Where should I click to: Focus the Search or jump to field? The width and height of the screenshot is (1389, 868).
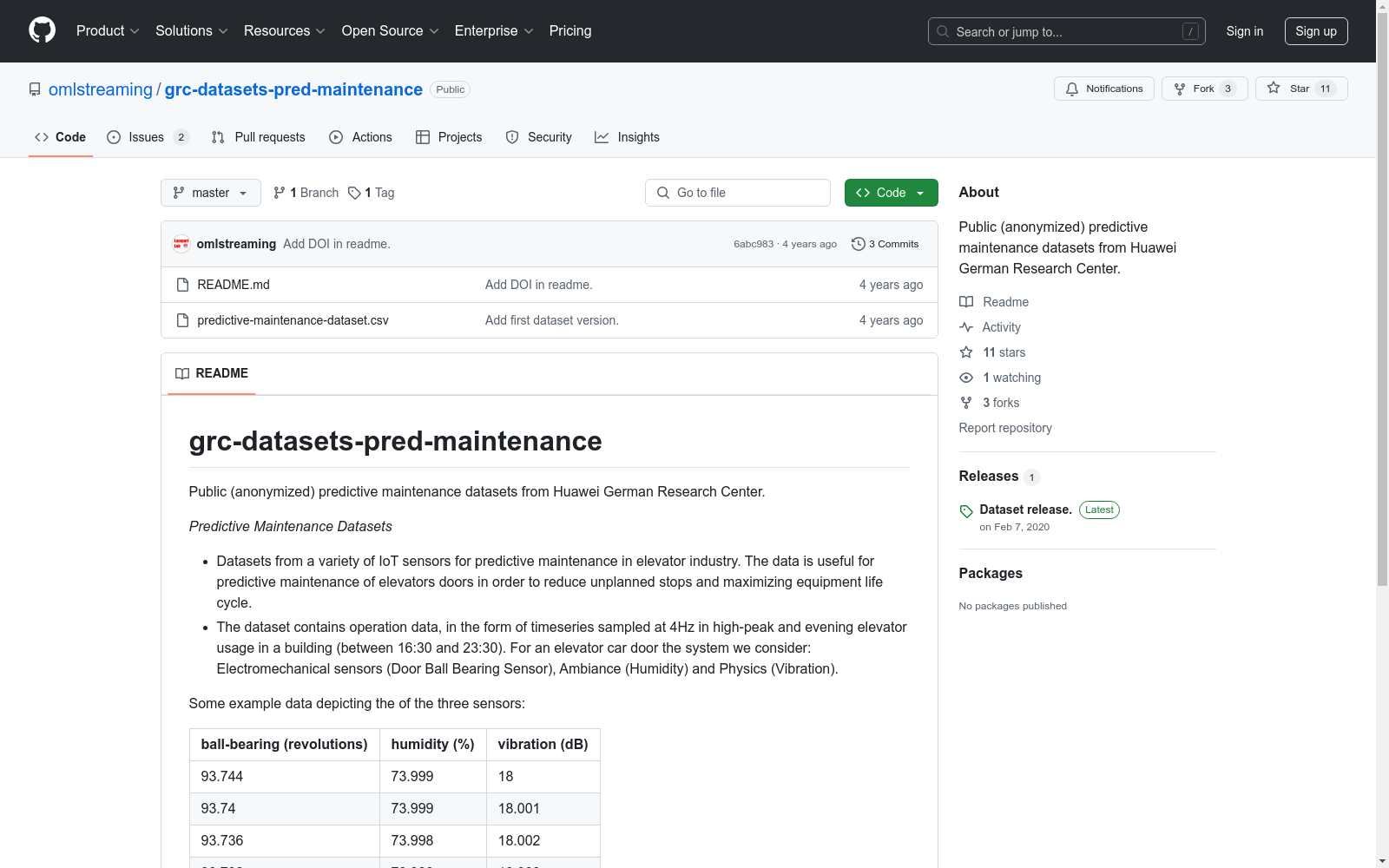[1066, 31]
